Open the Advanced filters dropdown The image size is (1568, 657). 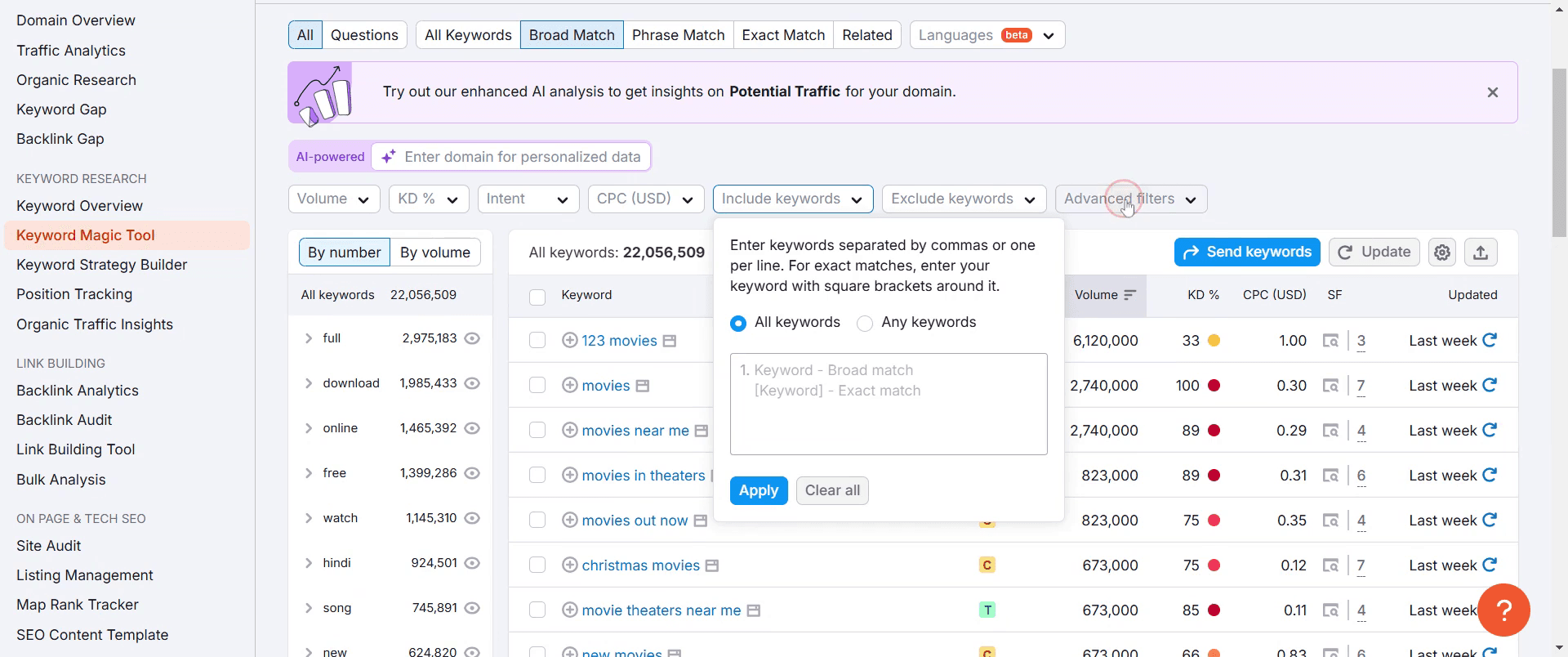click(1131, 199)
